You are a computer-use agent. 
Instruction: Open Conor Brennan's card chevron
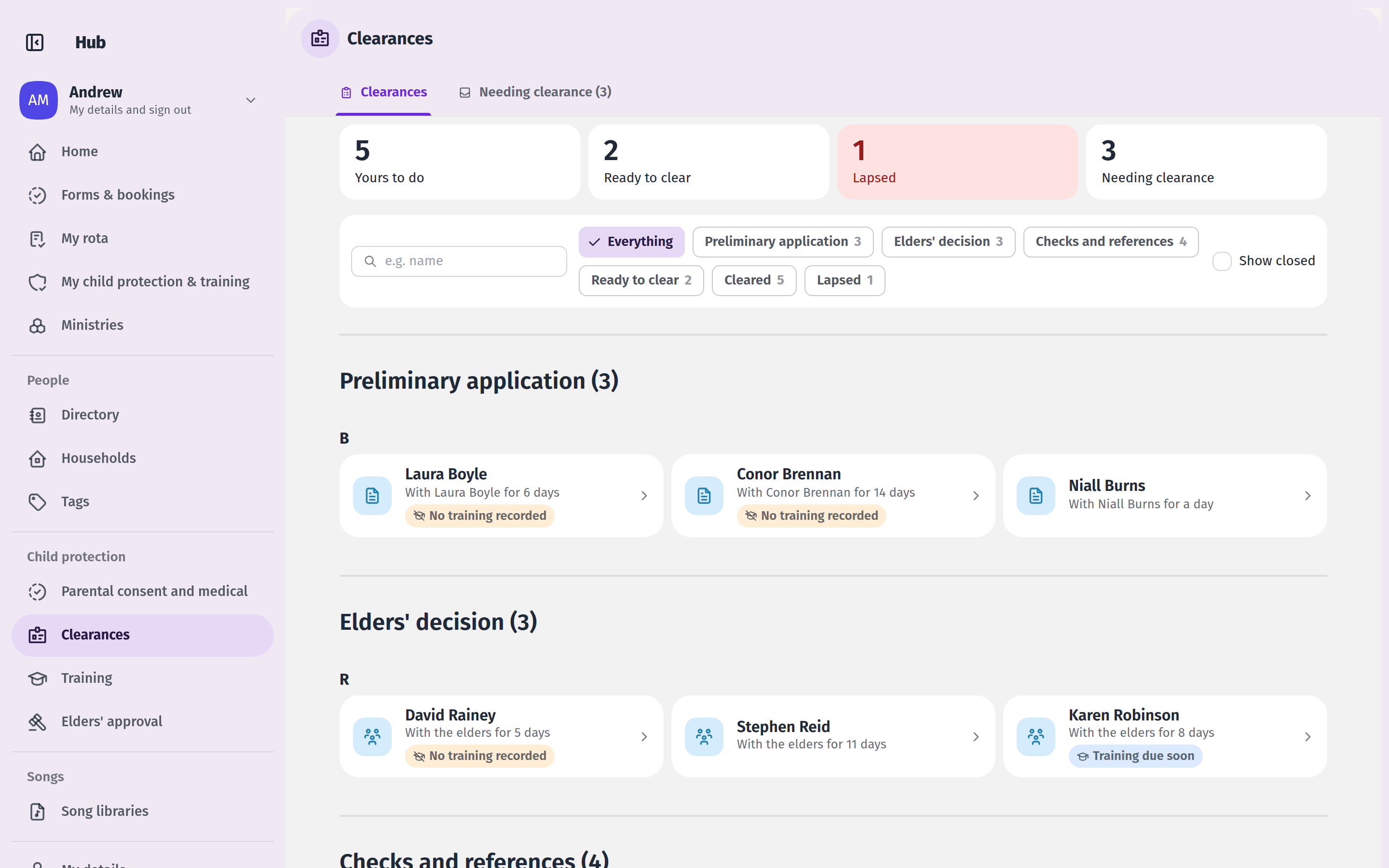click(x=976, y=495)
